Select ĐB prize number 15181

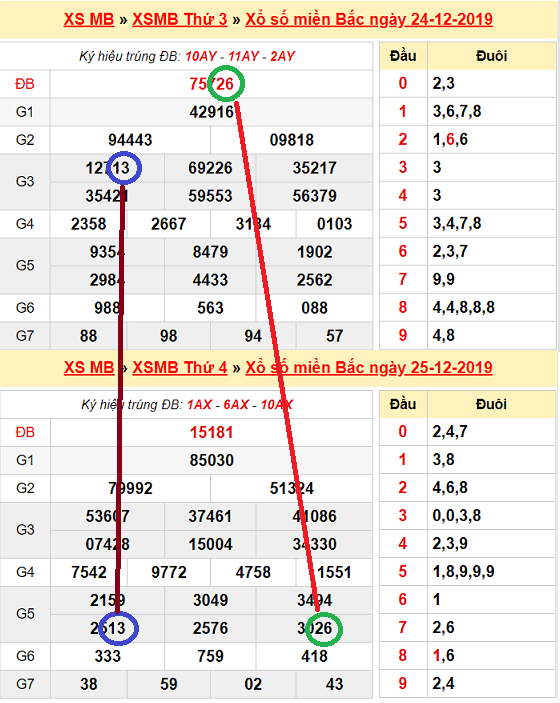(x=212, y=433)
